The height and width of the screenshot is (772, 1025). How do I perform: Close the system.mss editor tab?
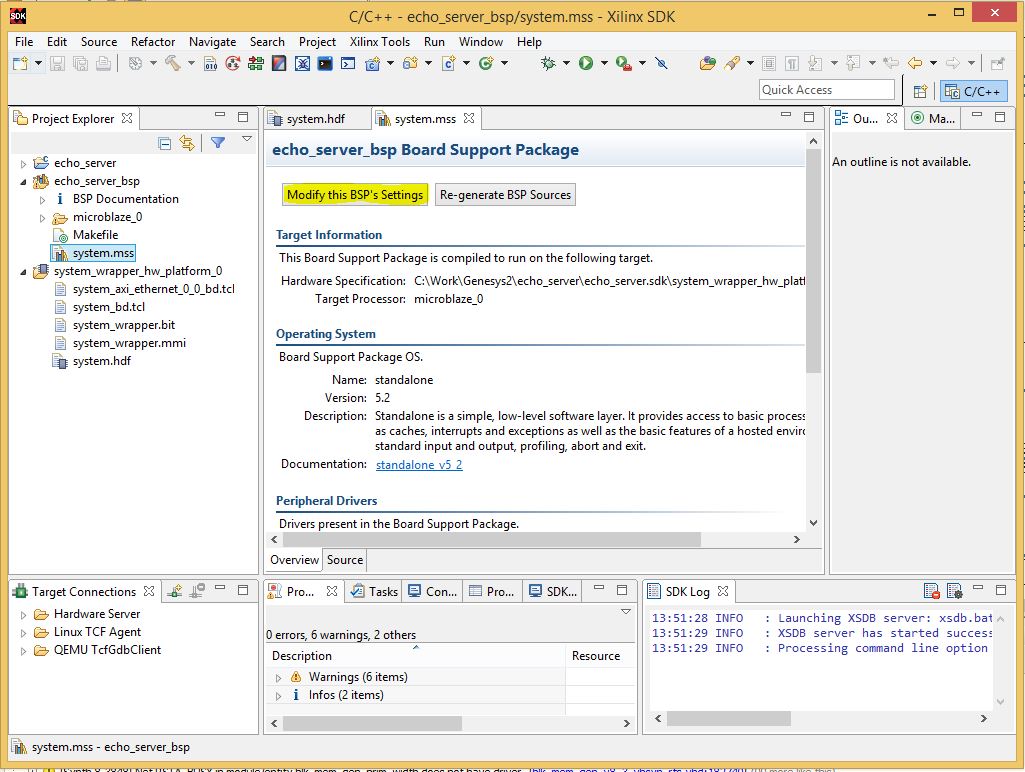coord(469,118)
